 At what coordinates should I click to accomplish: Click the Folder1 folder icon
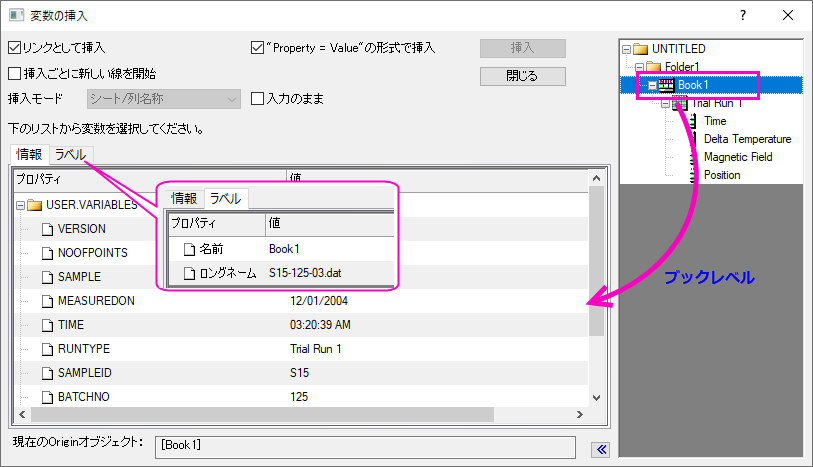(x=653, y=67)
